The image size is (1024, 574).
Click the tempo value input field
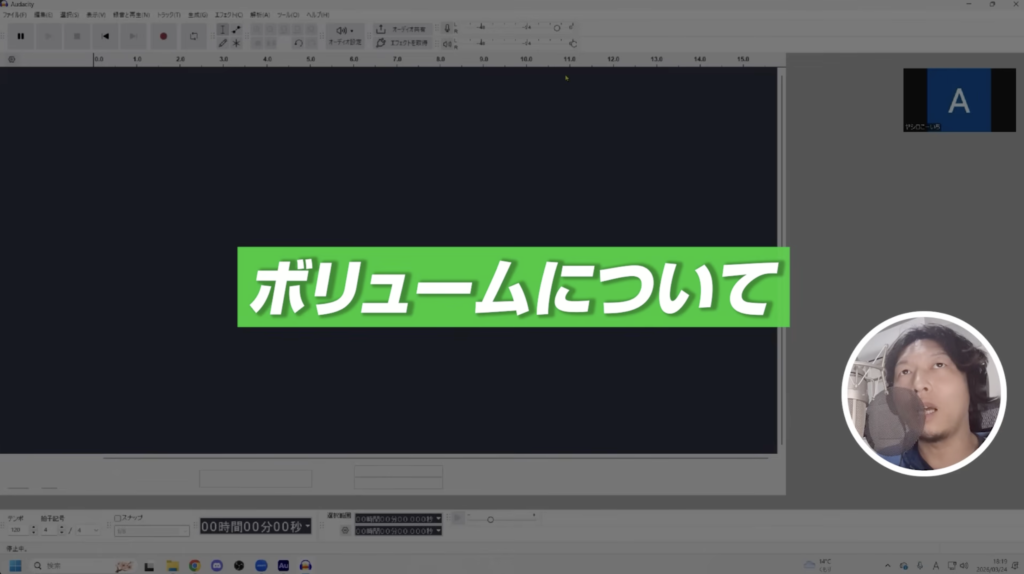point(16,530)
